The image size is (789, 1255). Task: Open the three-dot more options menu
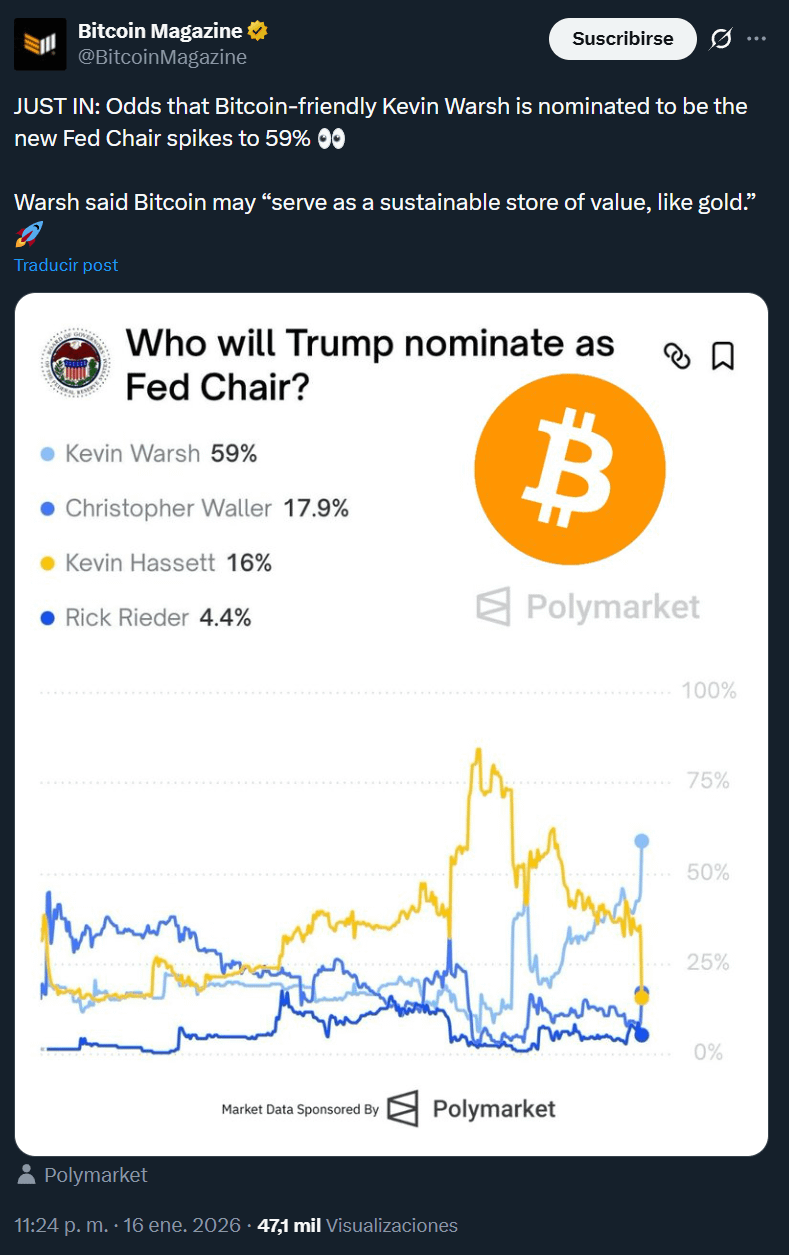[756, 39]
